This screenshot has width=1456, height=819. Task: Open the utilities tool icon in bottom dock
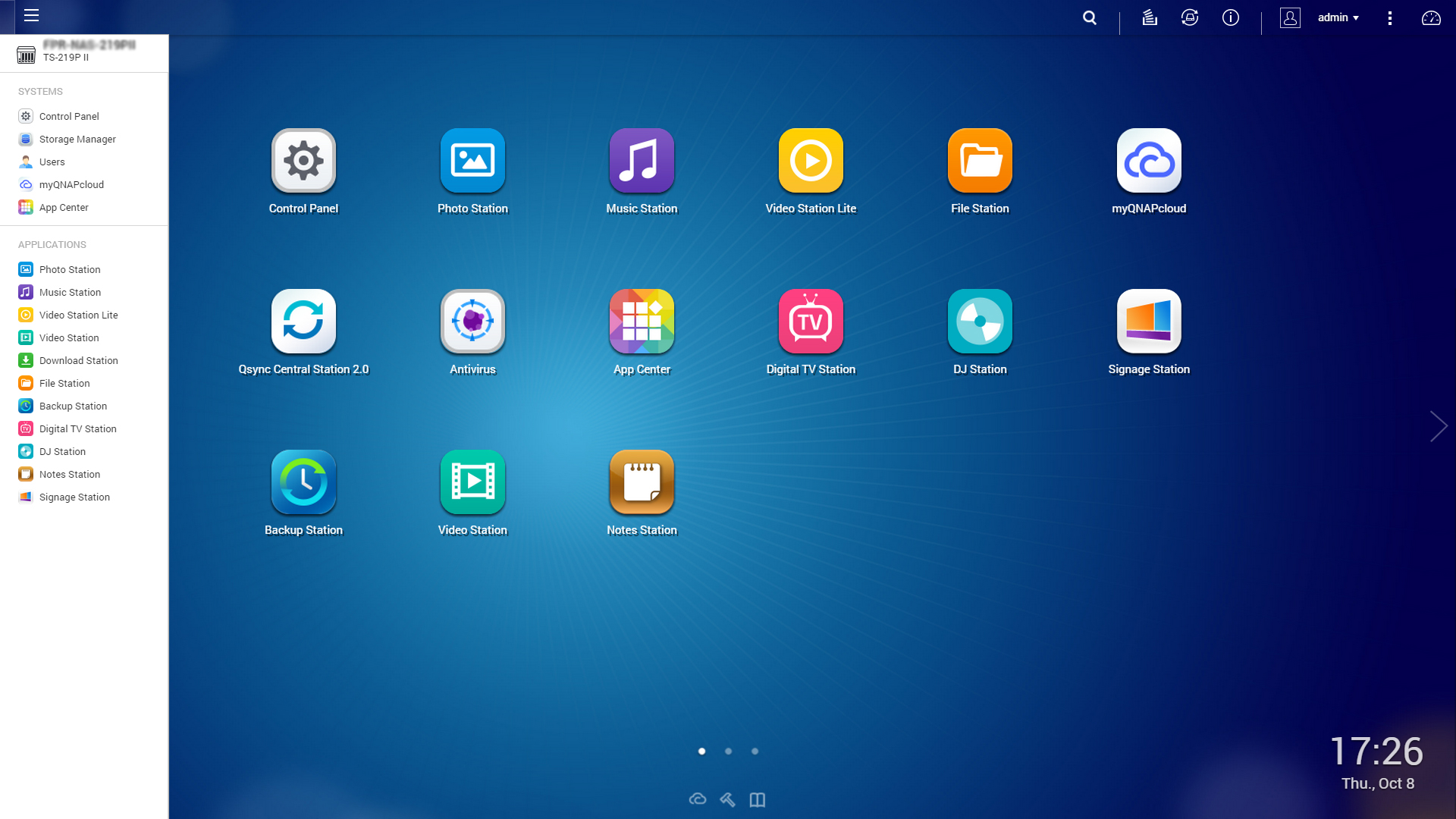click(x=727, y=799)
